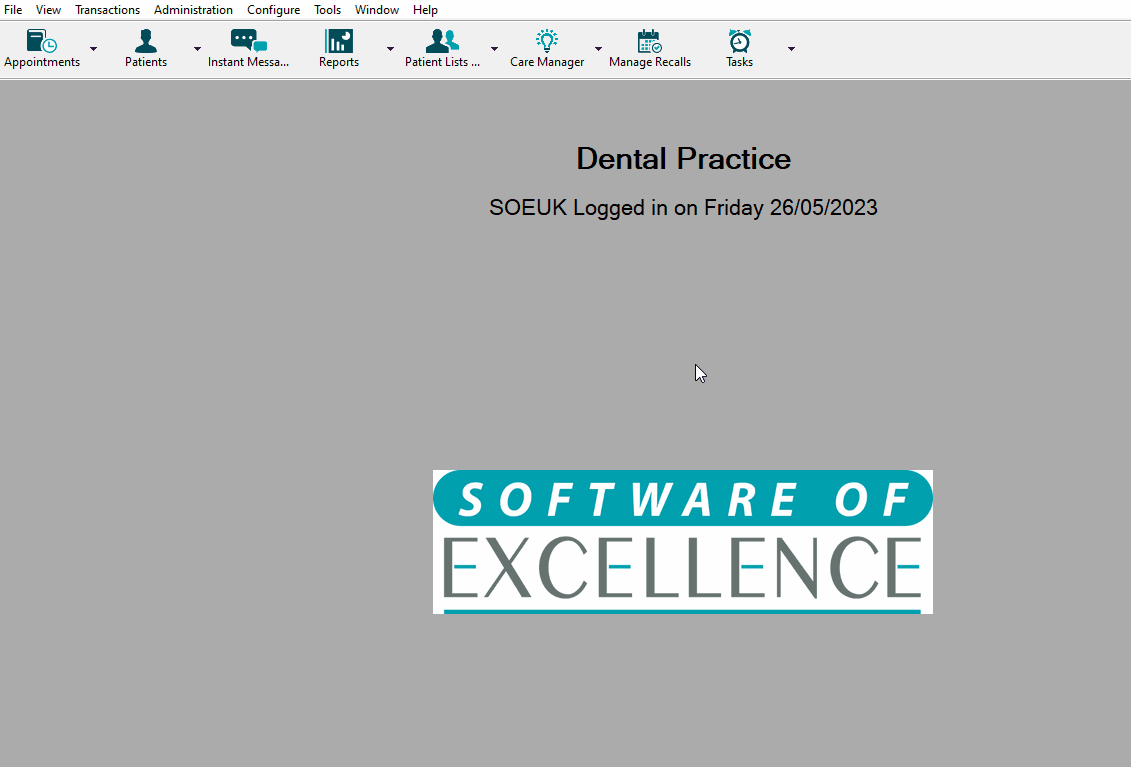Open the Tasks alarm clock icon

tap(739, 41)
